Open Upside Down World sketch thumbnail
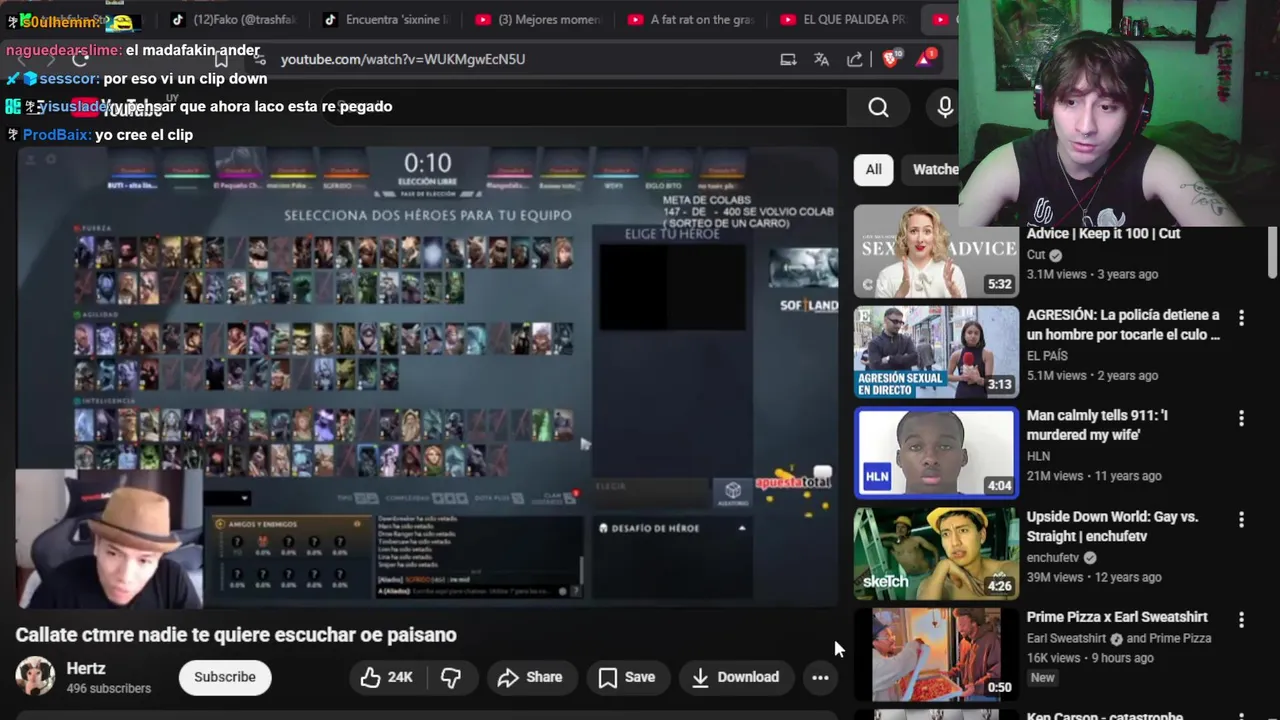This screenshot has width=1280, height=720. (936, 554)
